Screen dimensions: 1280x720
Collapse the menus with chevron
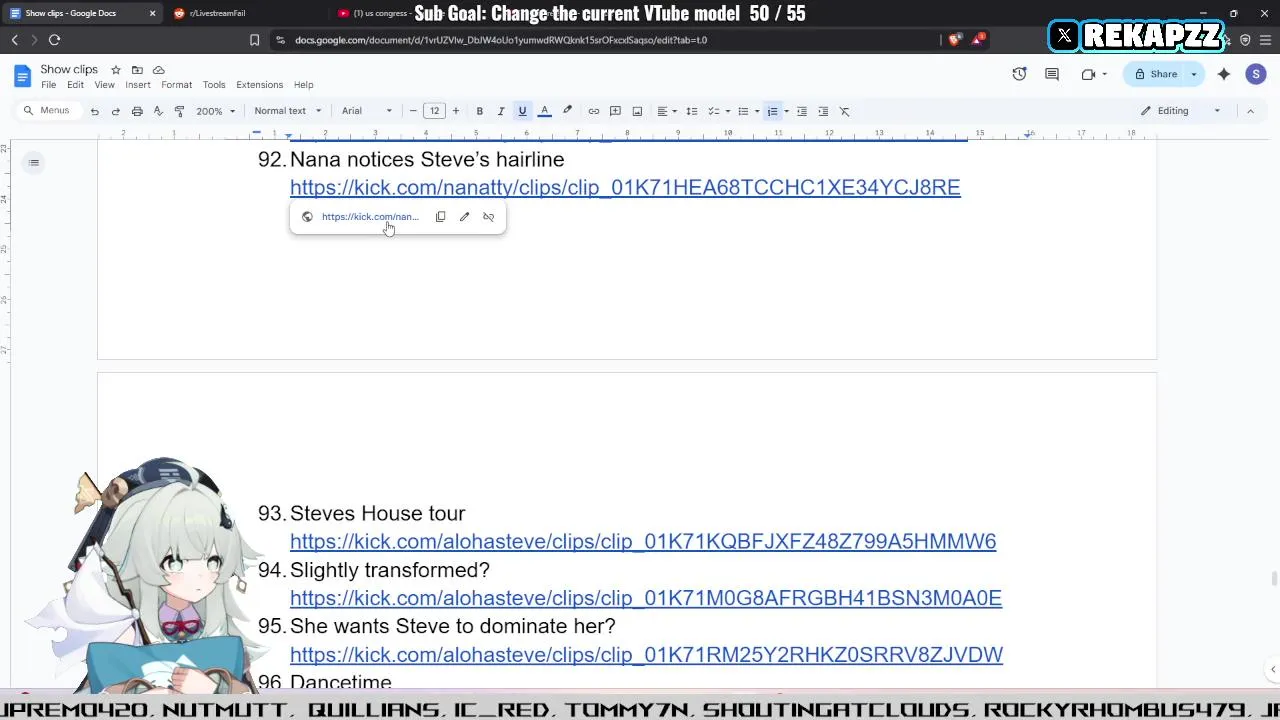(1250, 111)
